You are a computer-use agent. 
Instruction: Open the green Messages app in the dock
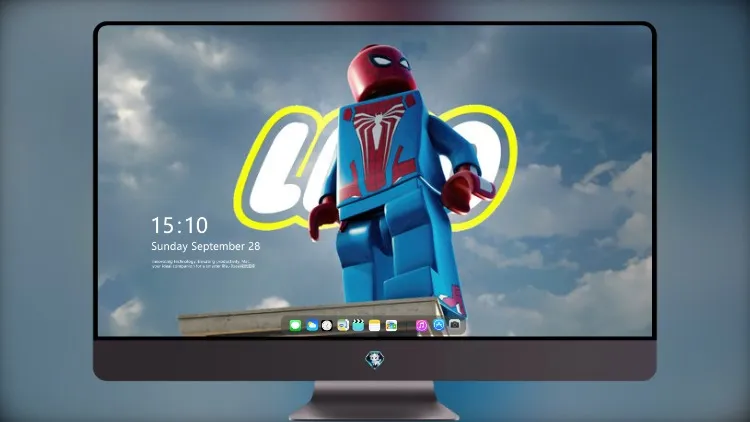[x=295, y=325]
